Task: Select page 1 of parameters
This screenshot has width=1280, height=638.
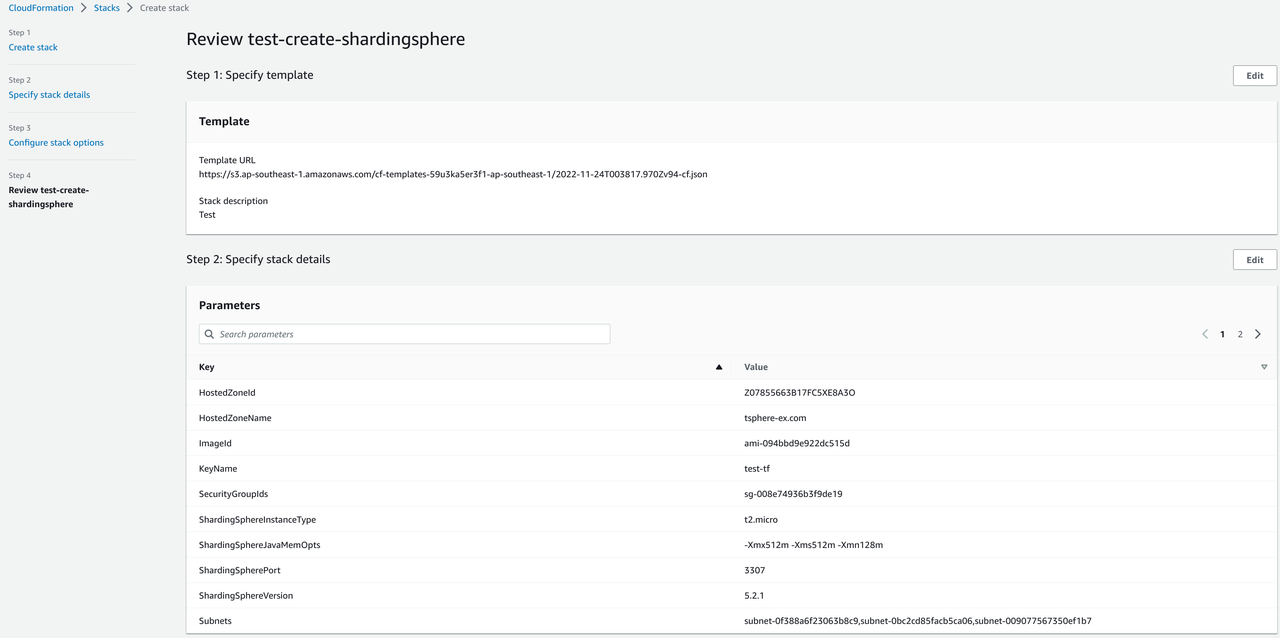Action: tap(1222, 334)
